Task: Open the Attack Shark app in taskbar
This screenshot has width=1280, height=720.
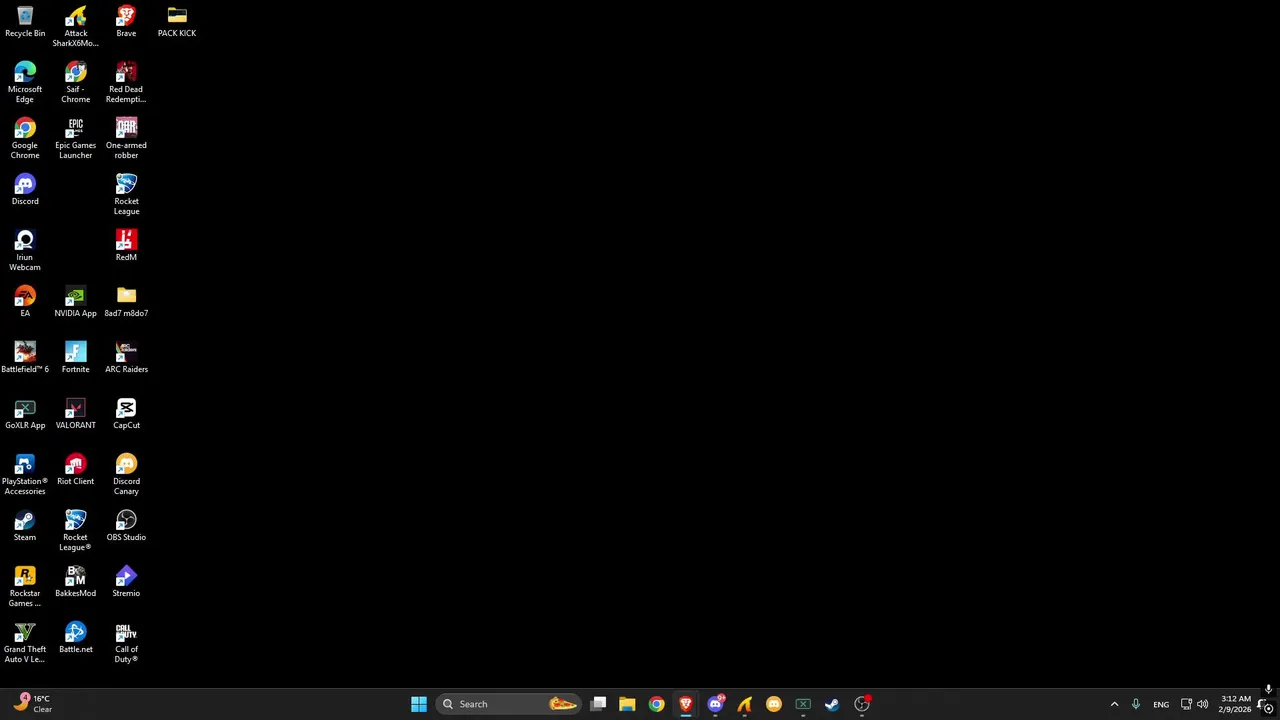Action: coord(744,704)
